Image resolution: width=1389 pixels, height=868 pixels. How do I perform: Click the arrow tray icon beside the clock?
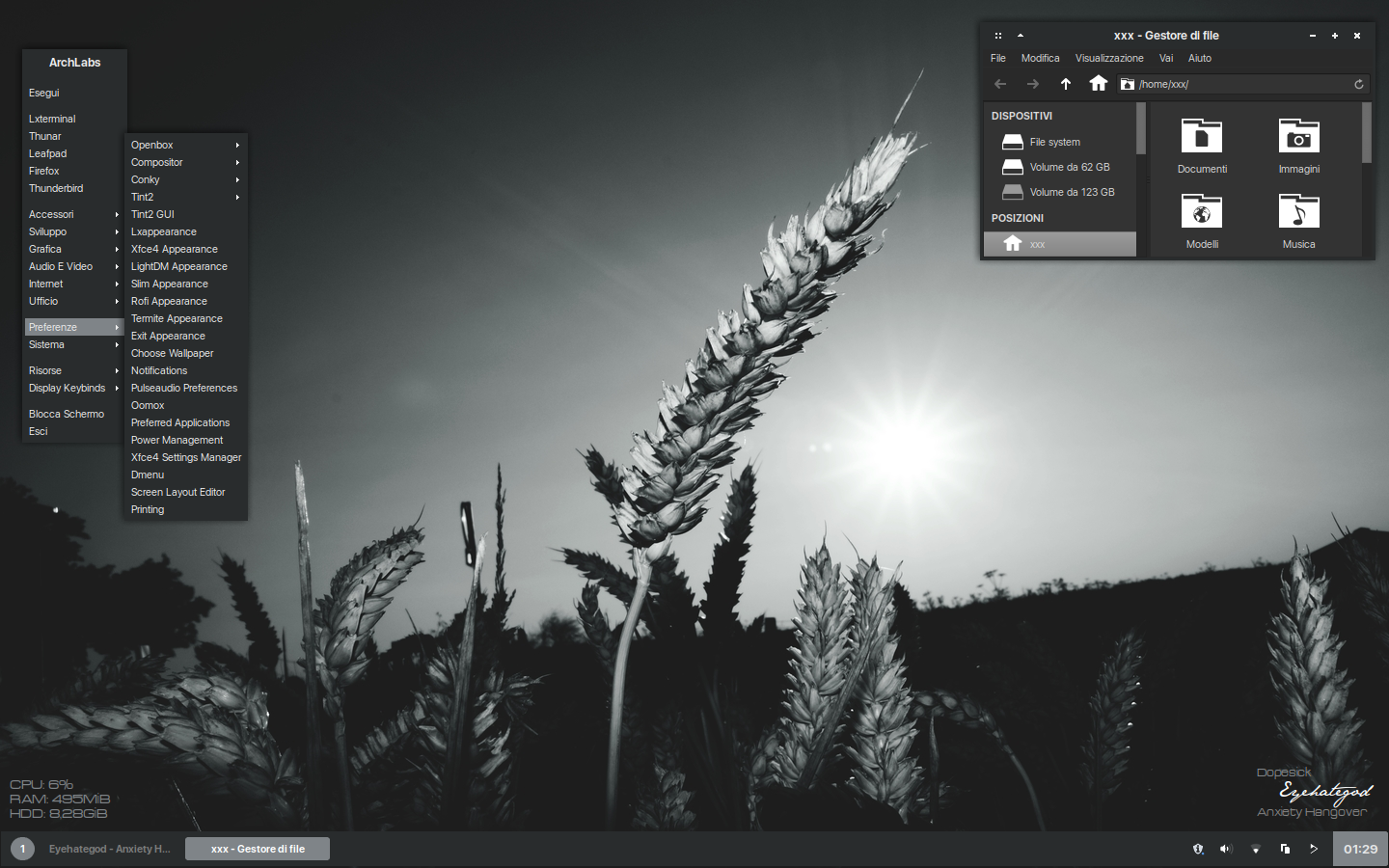1313,849
